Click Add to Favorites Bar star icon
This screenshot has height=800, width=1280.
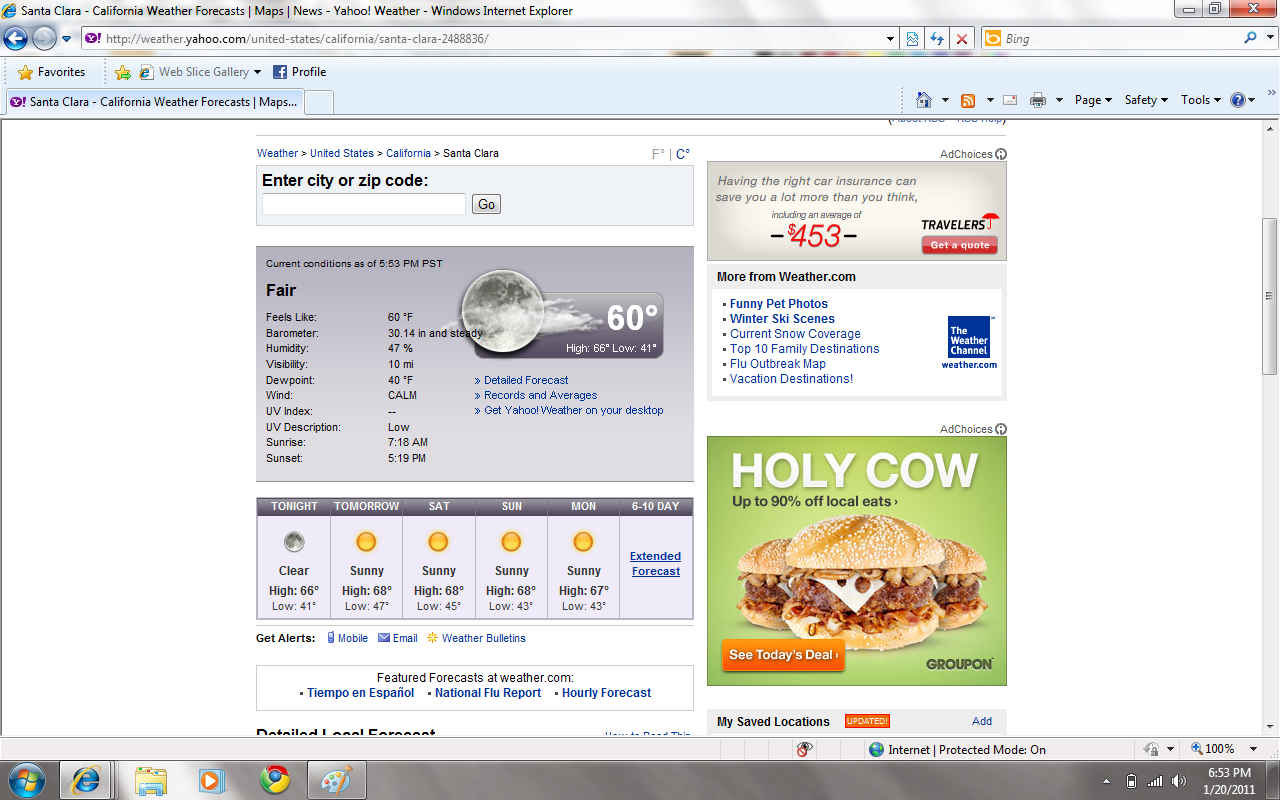pos(123,72)
